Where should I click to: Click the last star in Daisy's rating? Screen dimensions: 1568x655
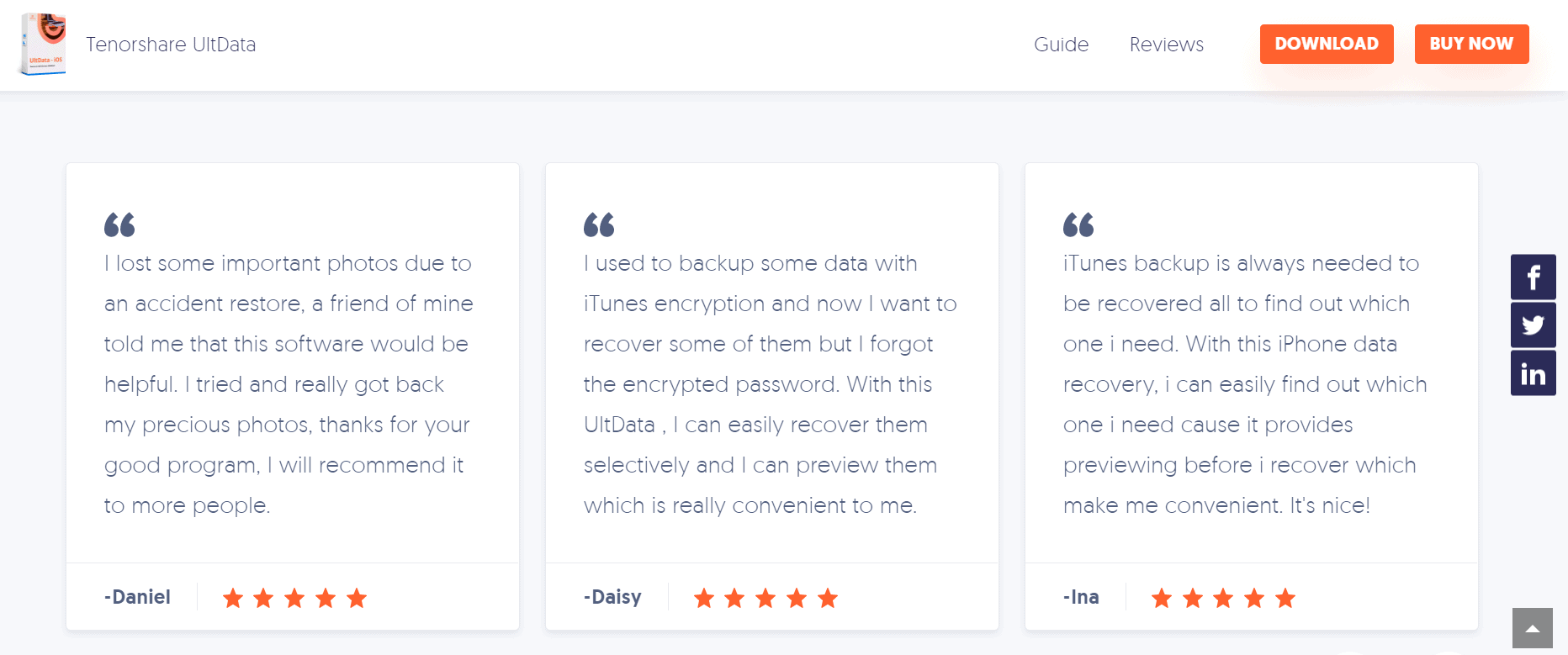point(827,598)
